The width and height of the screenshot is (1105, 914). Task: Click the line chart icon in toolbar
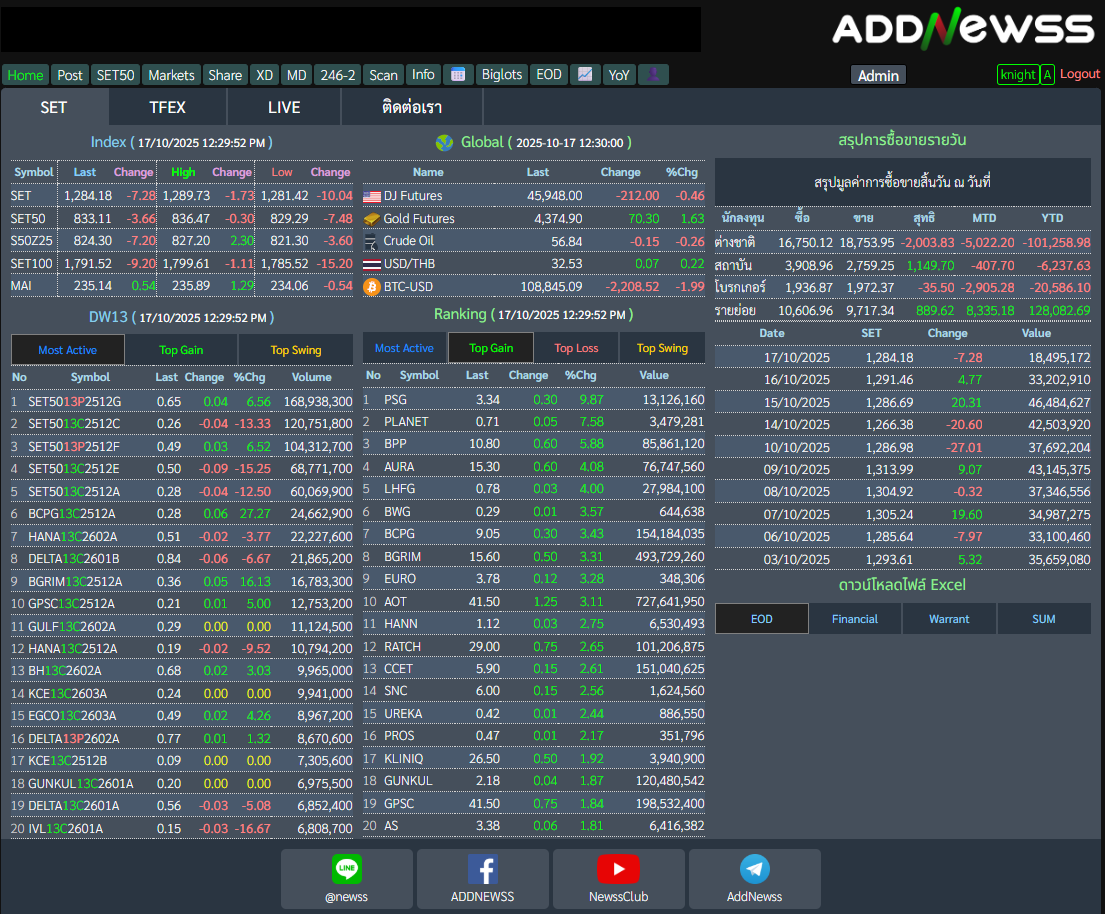(x=585, y=75)
